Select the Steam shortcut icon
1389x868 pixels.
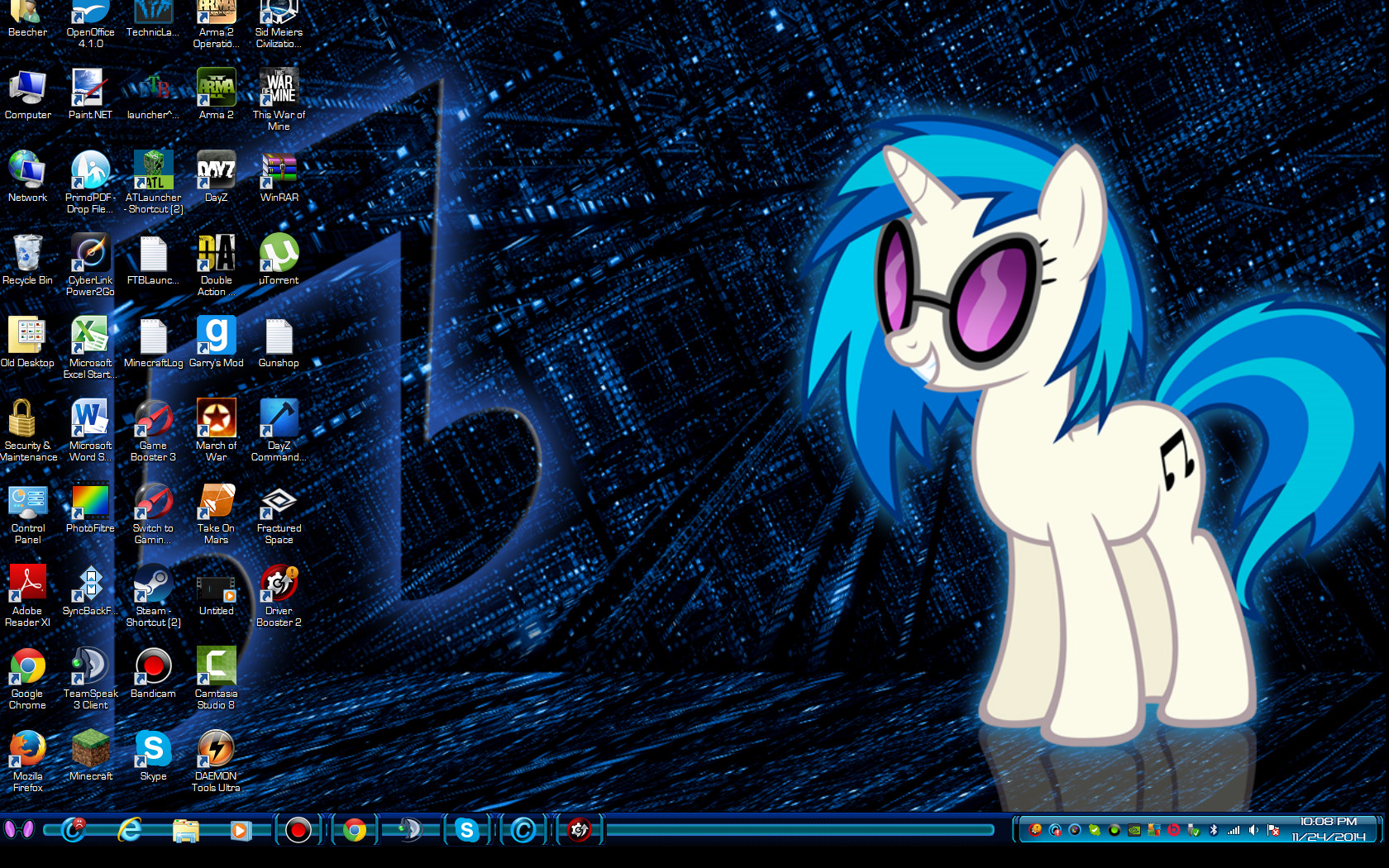153,595
